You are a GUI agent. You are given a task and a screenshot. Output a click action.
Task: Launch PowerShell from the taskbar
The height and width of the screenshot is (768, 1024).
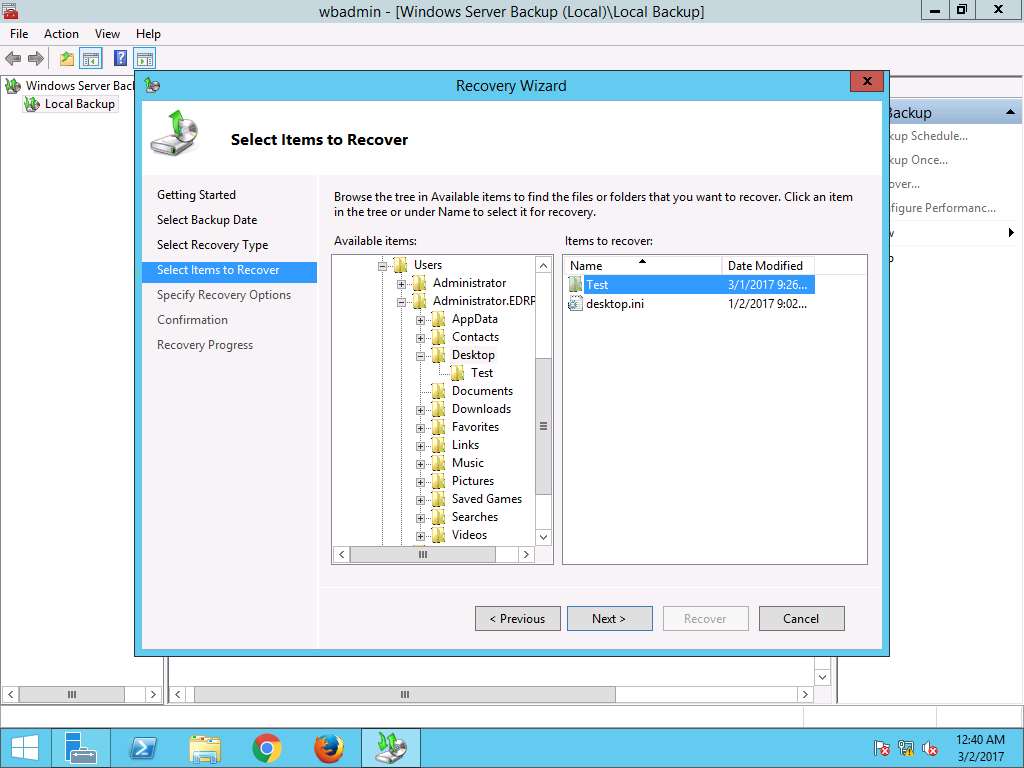[x=142, y=748]
